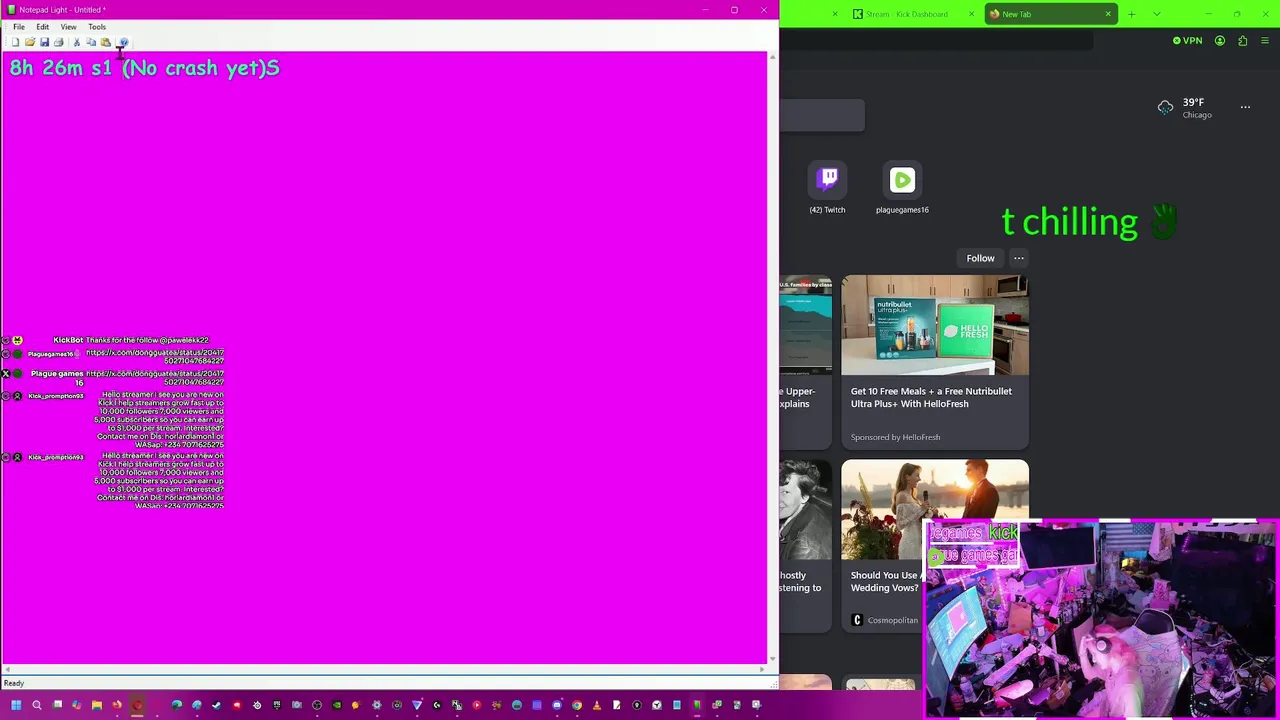This screenshot has width=1280, height=720.
Task: Cut selection with the scissors icon
Action: [76, 42]
